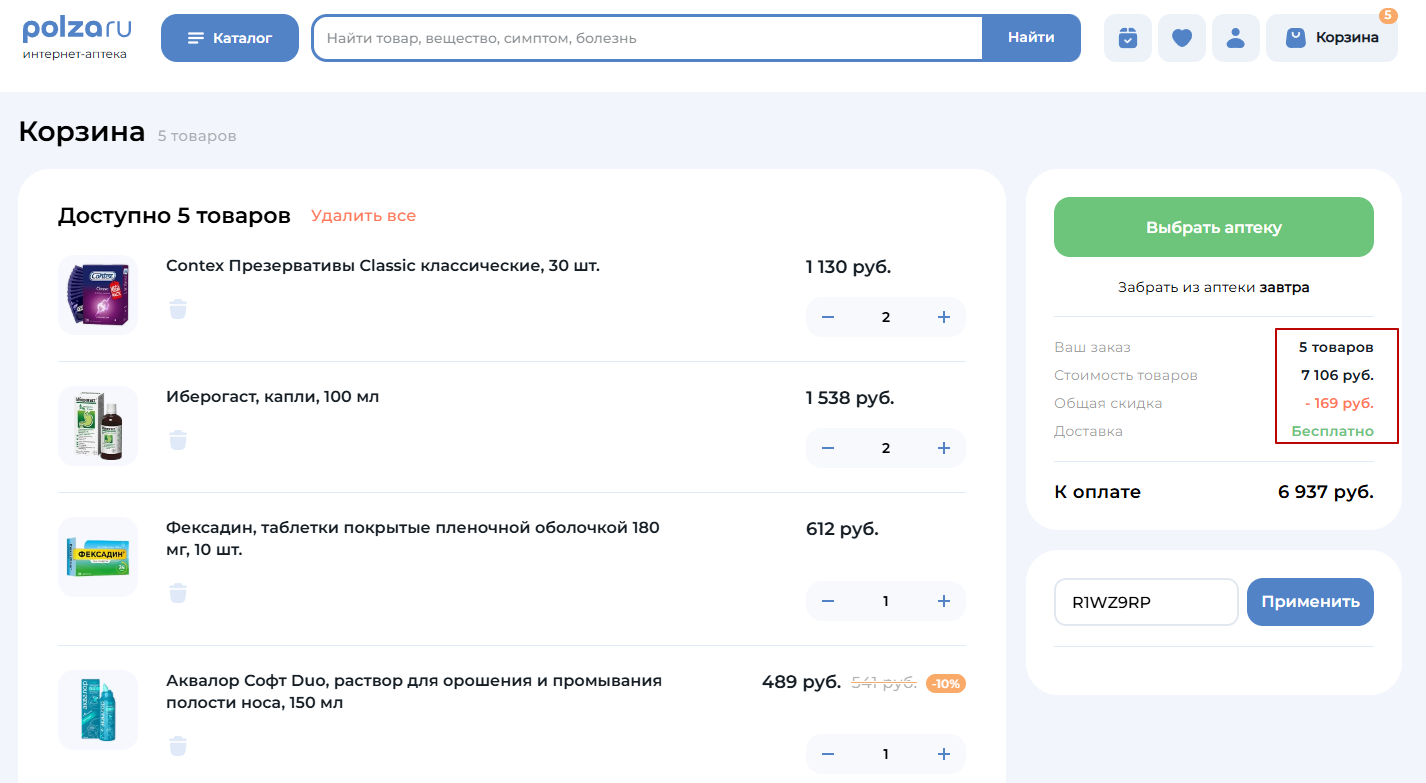Open Аквалор Софт Duo product thumbnail
Image resolution: width=1426 pixels, height=783 pixels.
[x=98, y=710]
